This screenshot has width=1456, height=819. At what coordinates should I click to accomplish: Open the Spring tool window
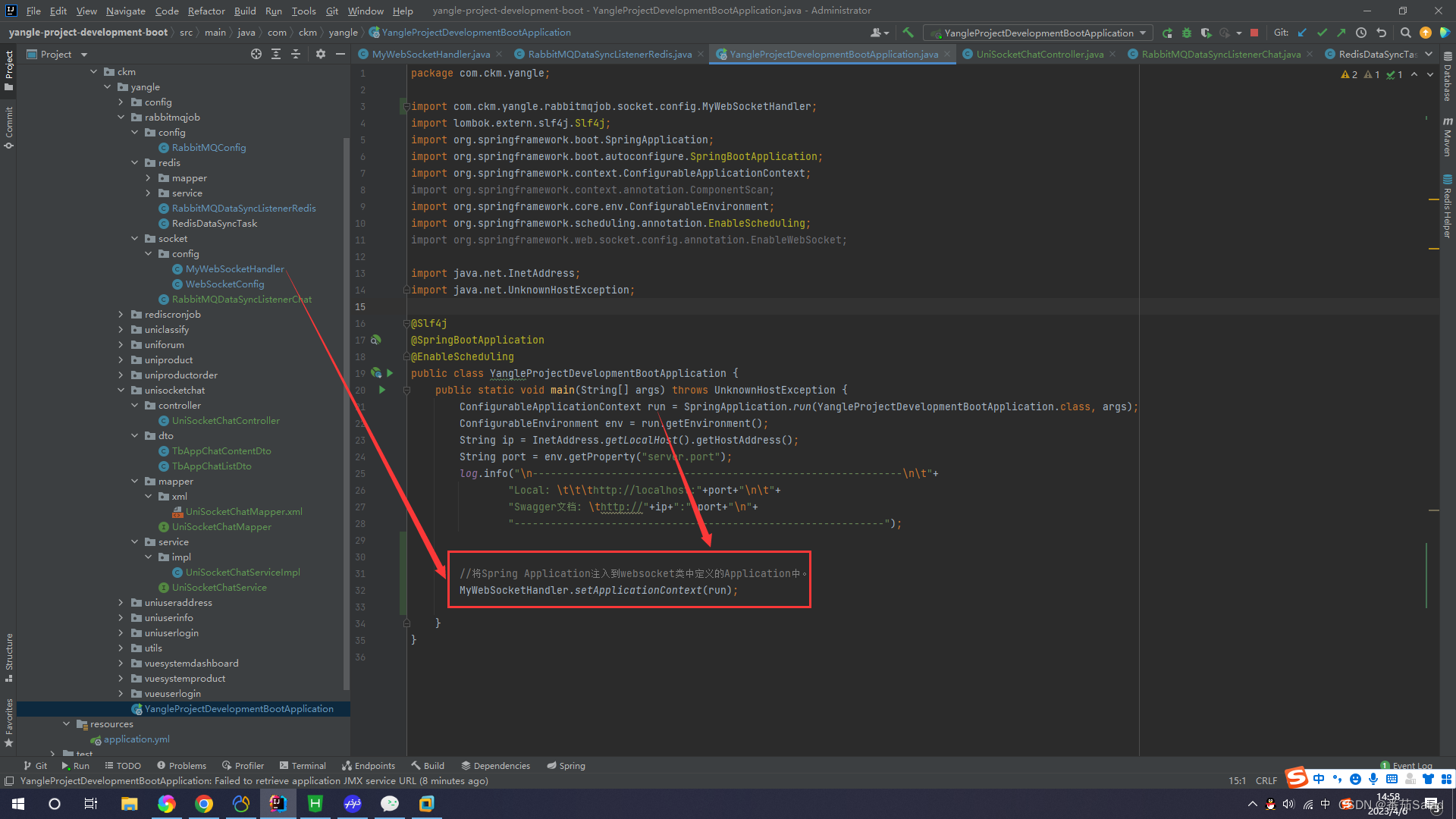[x=566, y=766]
